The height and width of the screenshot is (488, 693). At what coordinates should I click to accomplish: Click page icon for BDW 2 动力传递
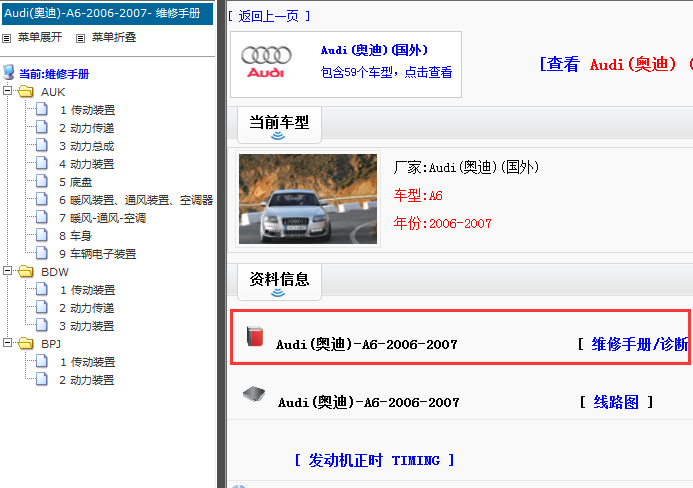pos(42,307)
